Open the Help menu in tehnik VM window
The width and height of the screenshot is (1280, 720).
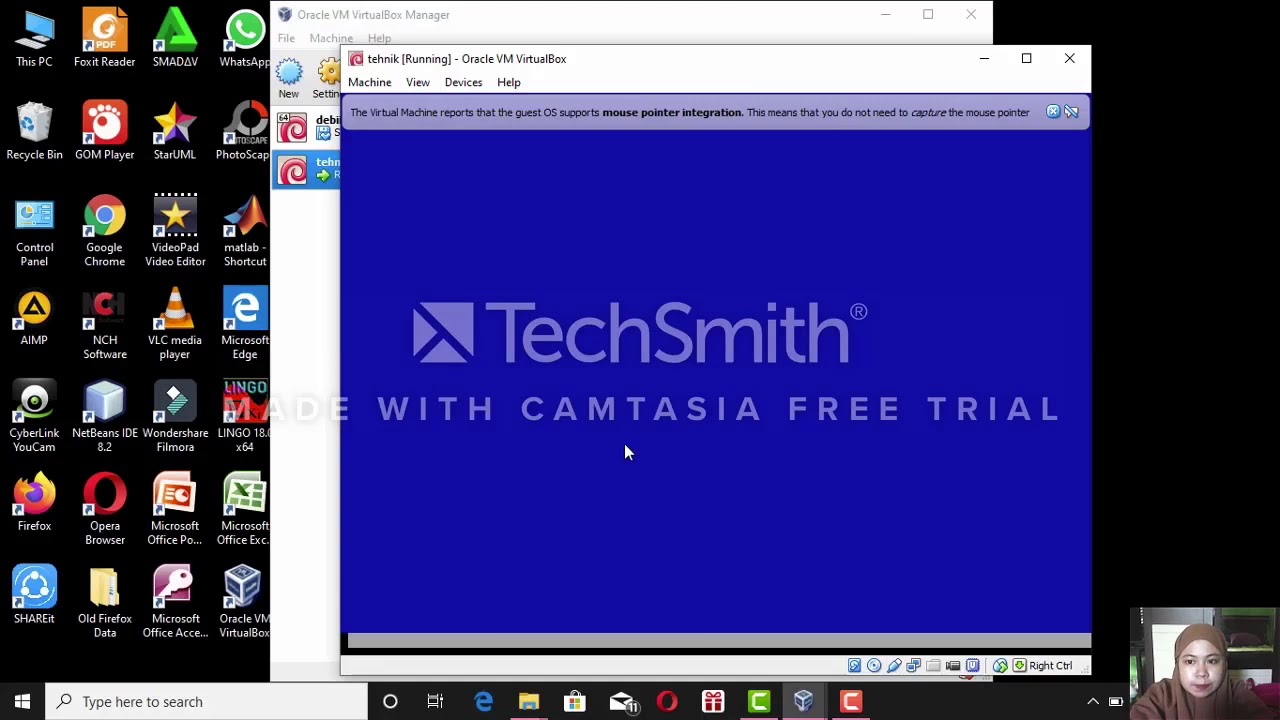[509, 82]
